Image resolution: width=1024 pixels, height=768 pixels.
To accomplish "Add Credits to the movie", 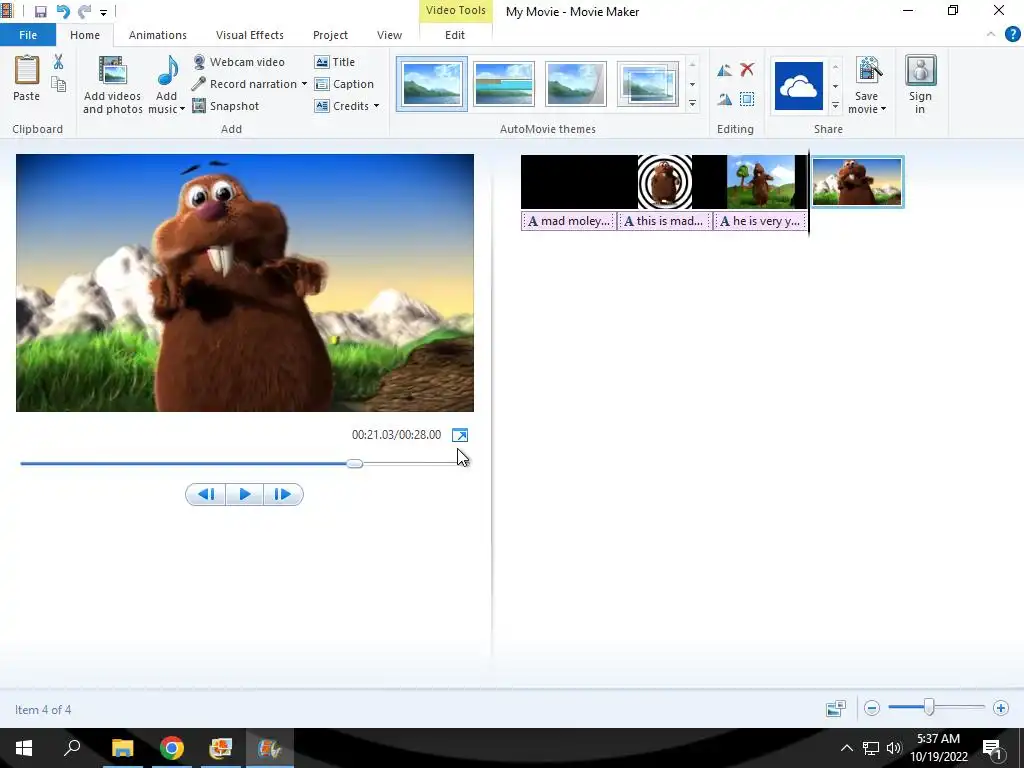I will 342,106.
